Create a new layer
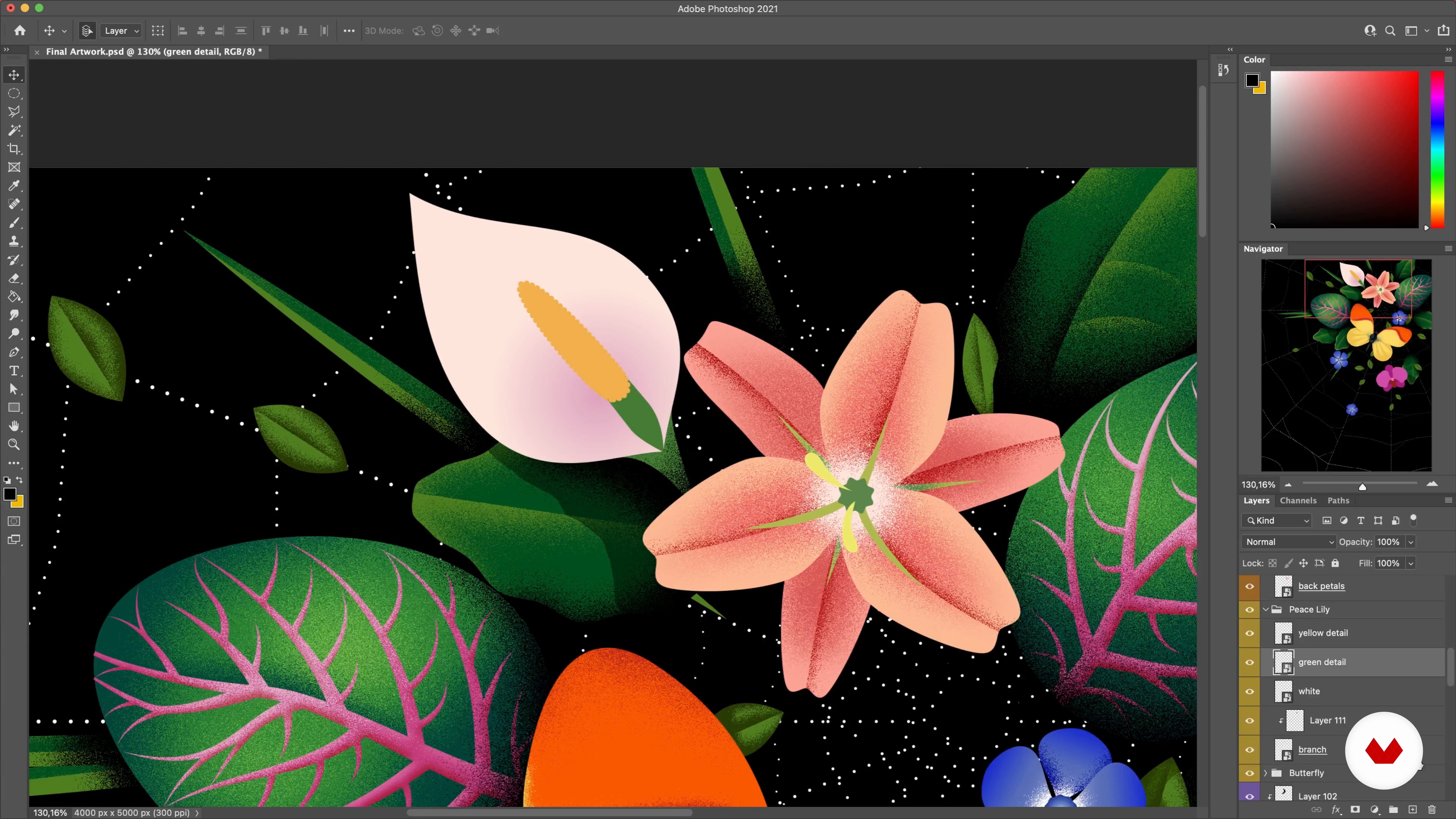The height and width of the screenshot is (819, 1456). tap(1412, 810)
